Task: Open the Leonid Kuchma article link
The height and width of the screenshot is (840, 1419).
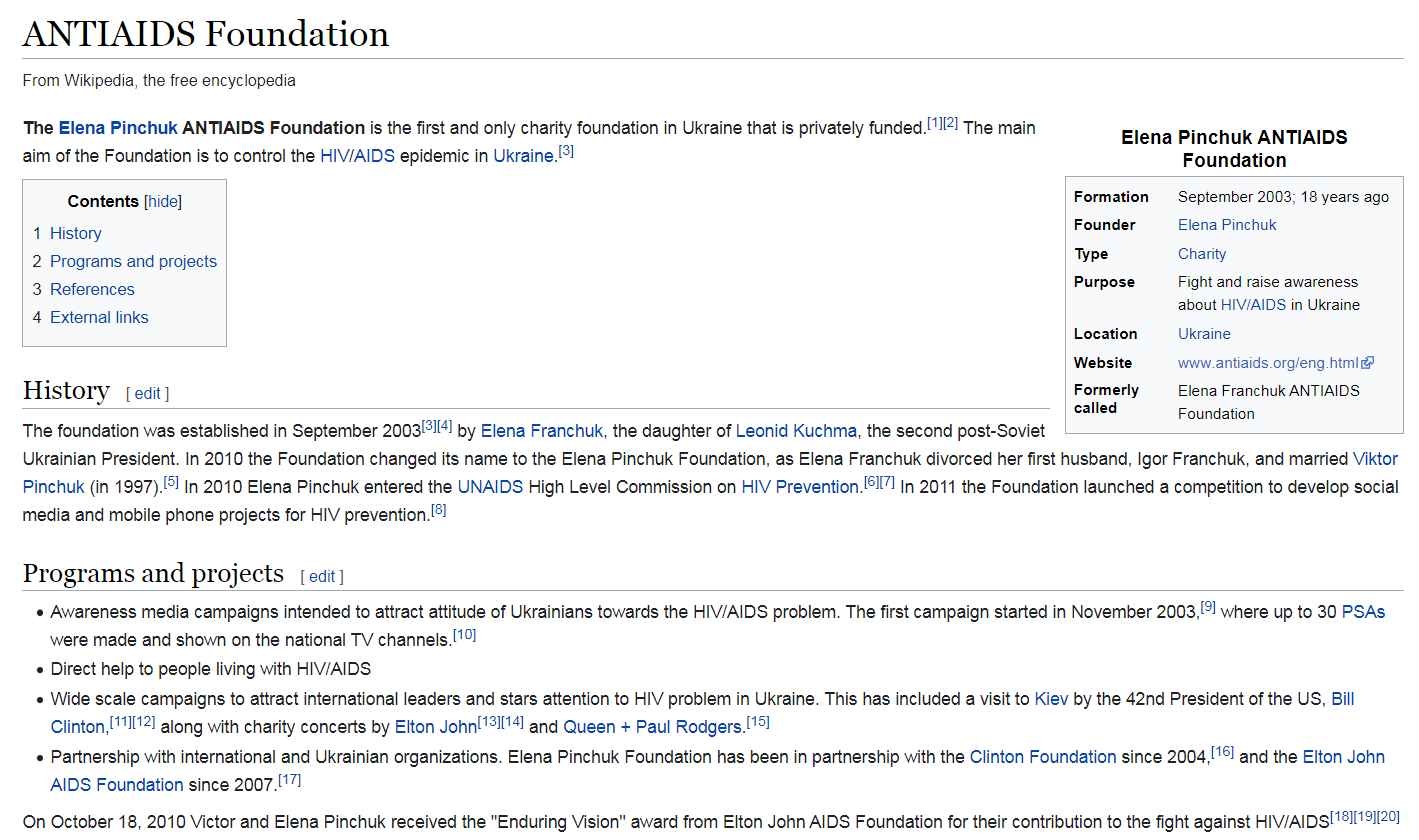Action: (x=796, y=431)
